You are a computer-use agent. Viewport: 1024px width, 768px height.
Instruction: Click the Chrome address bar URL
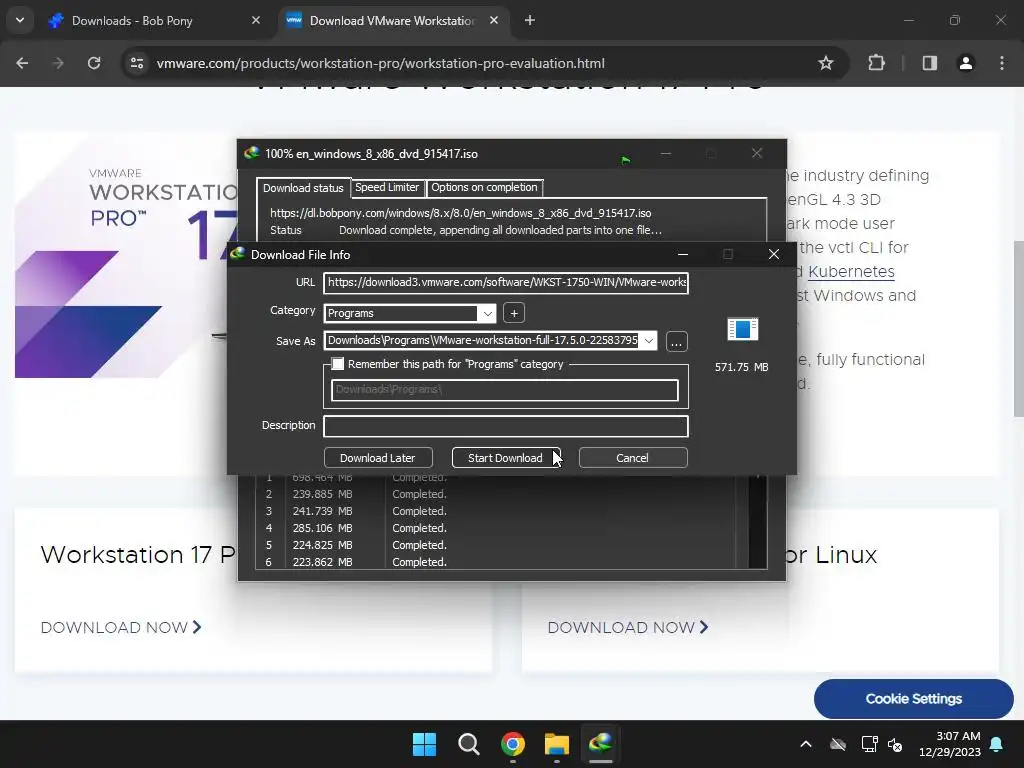pyautogui.click(x=381, y=63)
